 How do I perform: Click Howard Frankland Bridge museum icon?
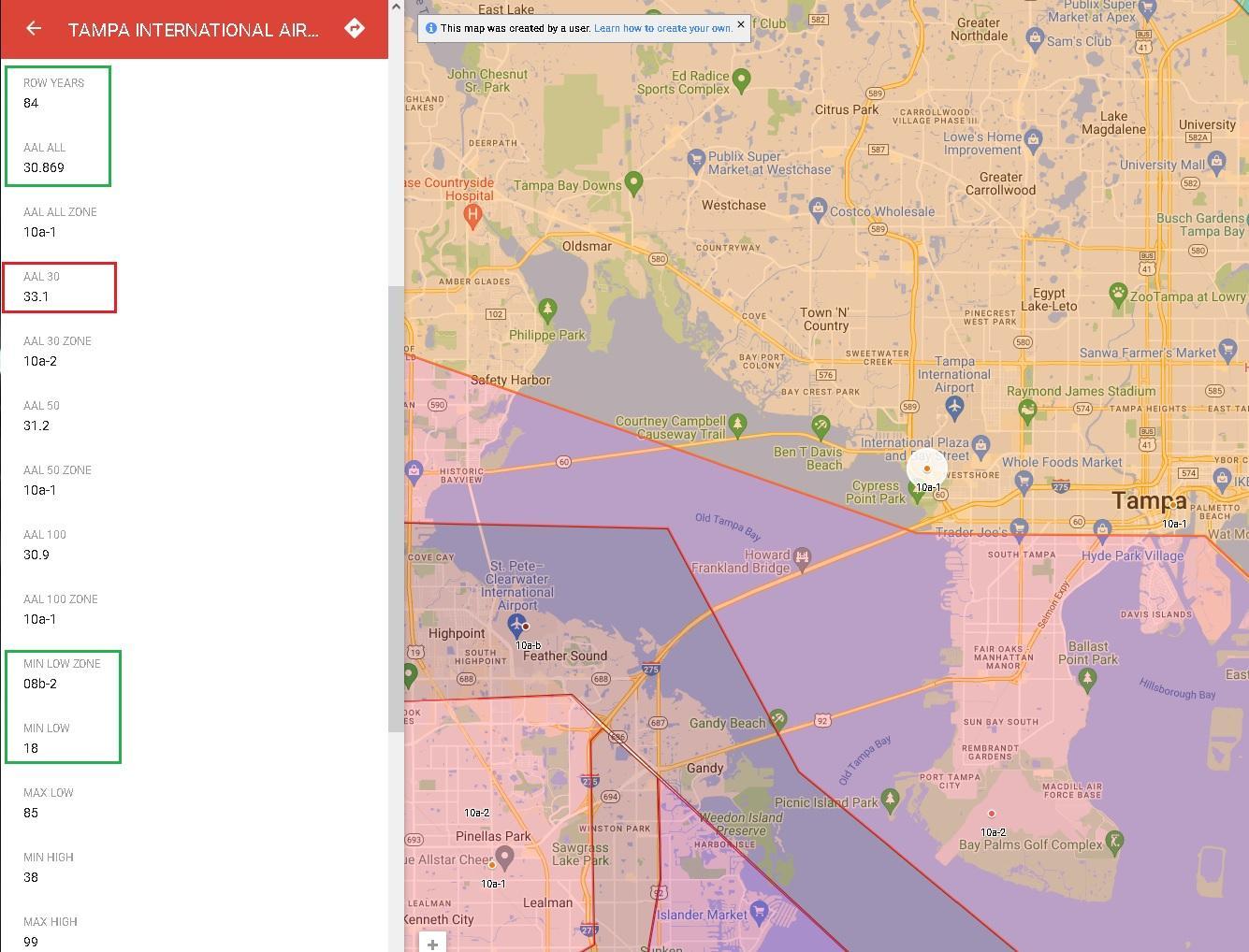(802, 559)
